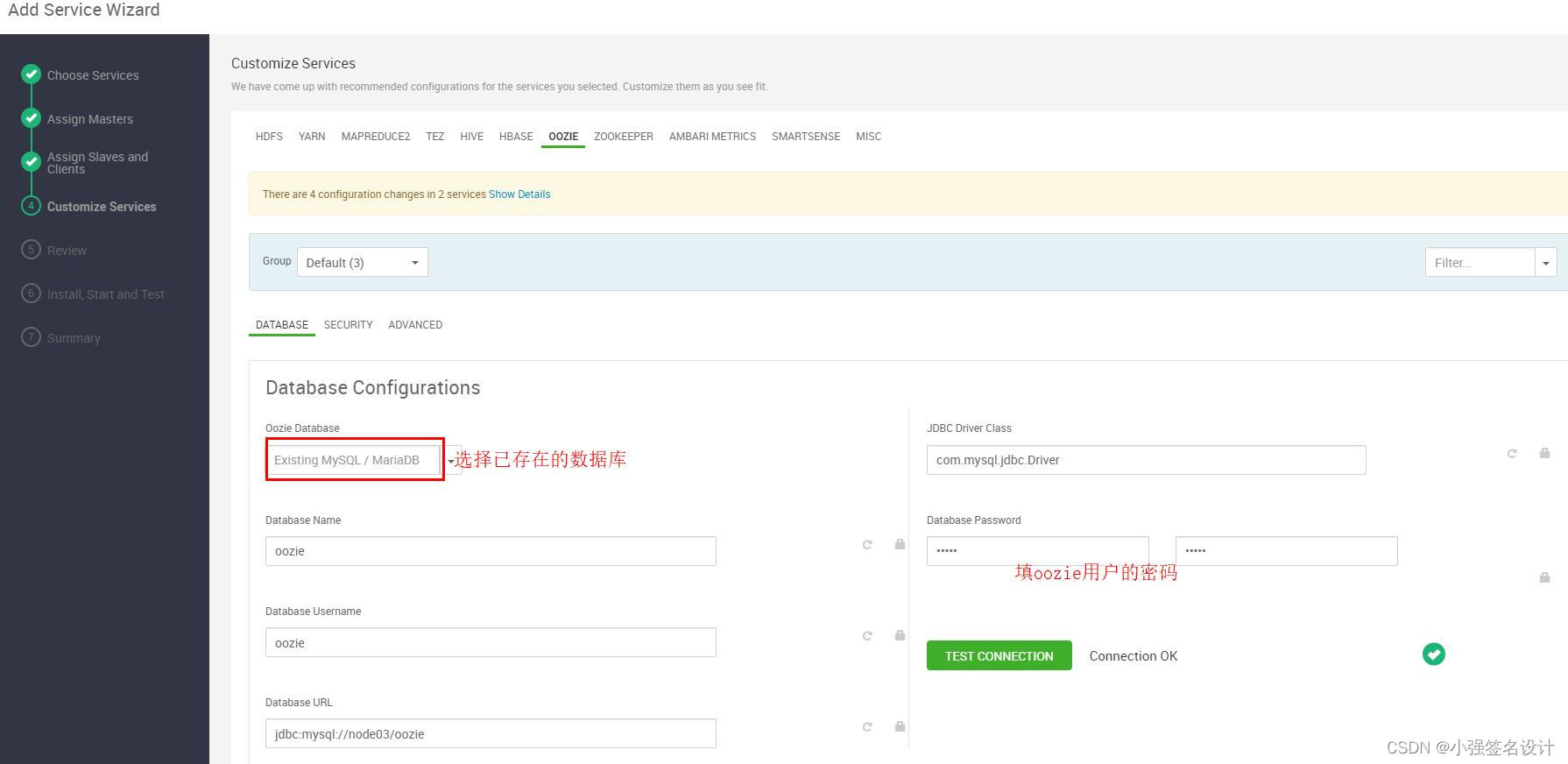
Task: Switch to the MAPREDUCE2 service tab
Action: tap(376, 137)
